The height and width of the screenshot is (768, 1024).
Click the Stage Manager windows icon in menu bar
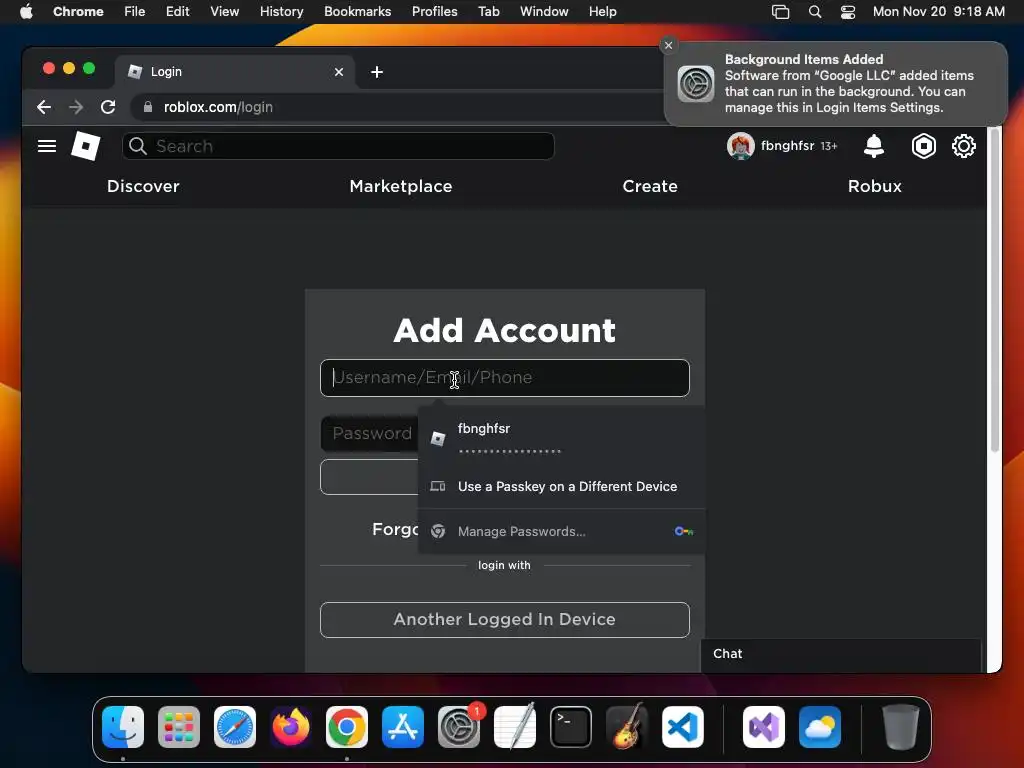click(x=780, y=12)
